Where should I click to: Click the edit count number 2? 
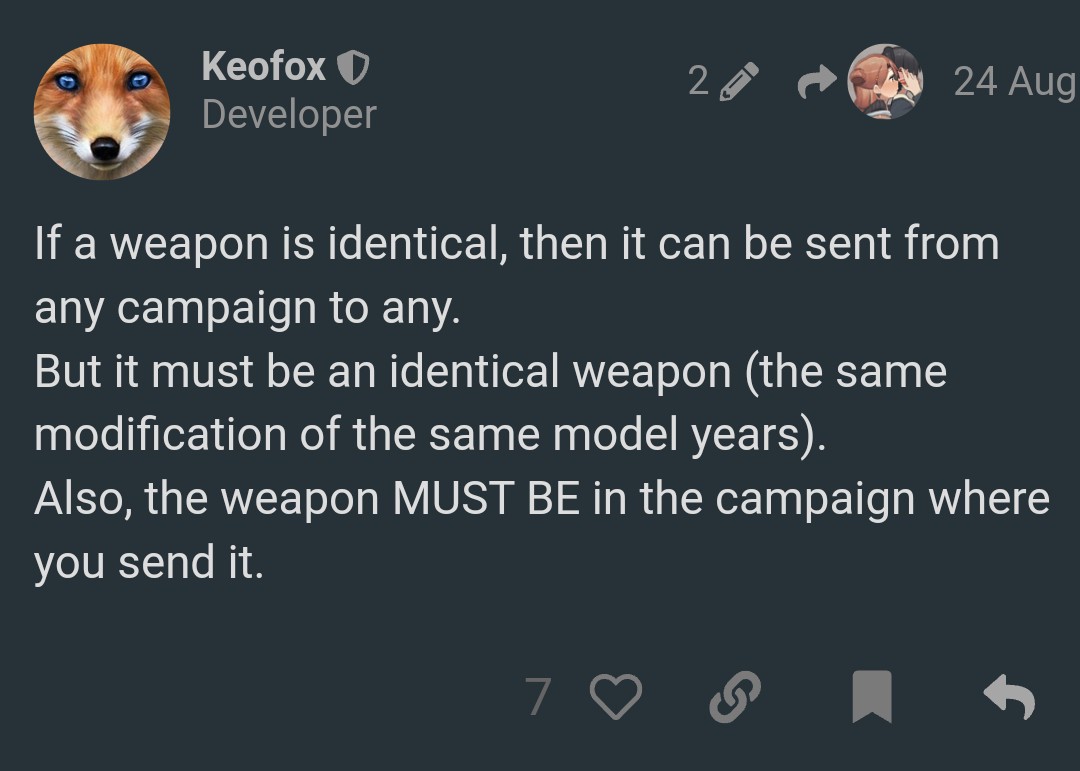(698, 81)
